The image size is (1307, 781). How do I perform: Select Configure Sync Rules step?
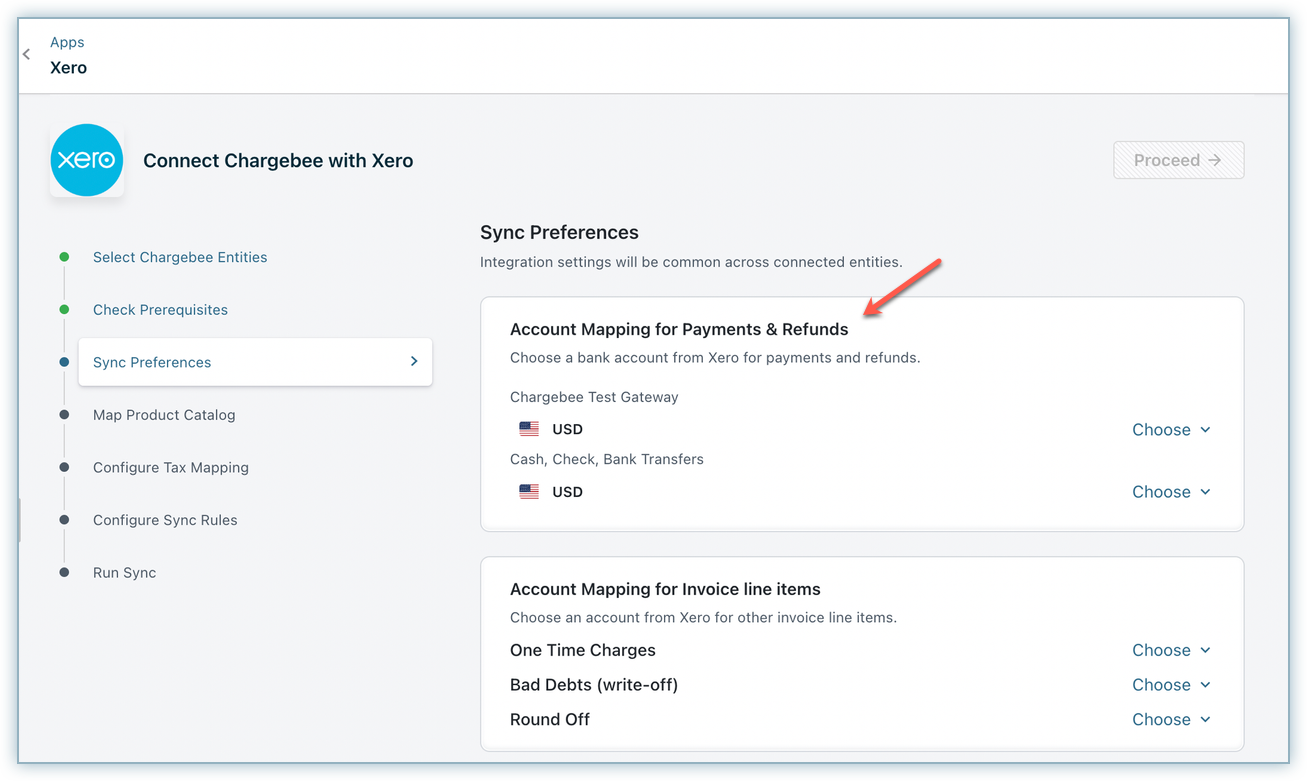[165, 520]
